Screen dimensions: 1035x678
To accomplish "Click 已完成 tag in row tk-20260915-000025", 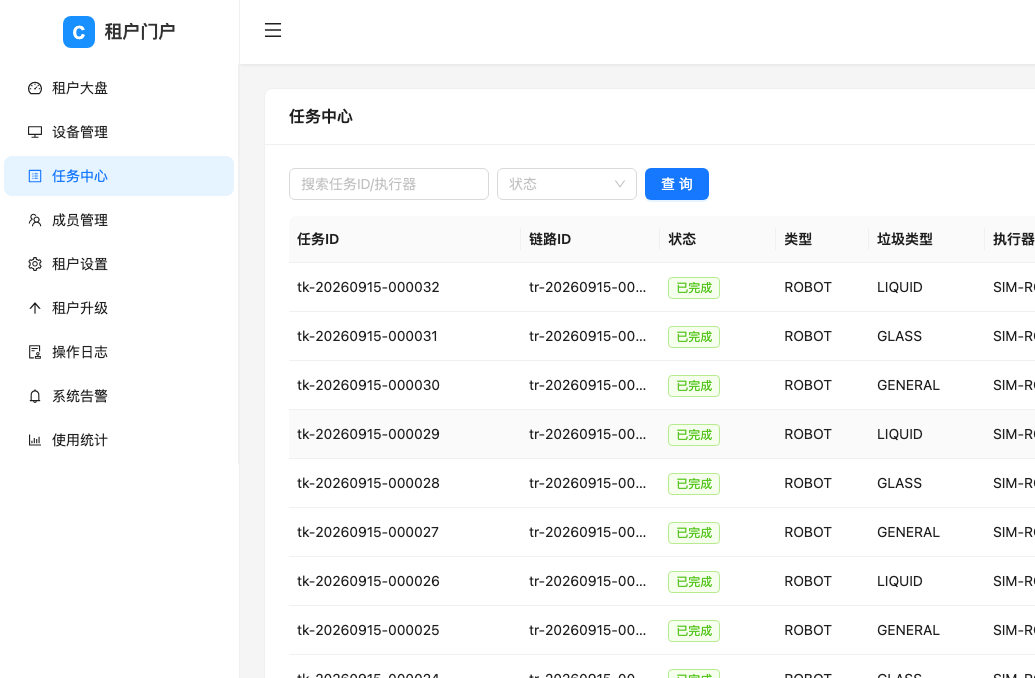I will [694, 630].
